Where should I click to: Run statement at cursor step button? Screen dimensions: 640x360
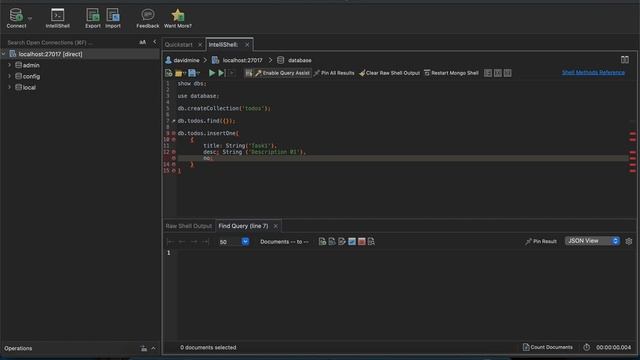[222, 73]
